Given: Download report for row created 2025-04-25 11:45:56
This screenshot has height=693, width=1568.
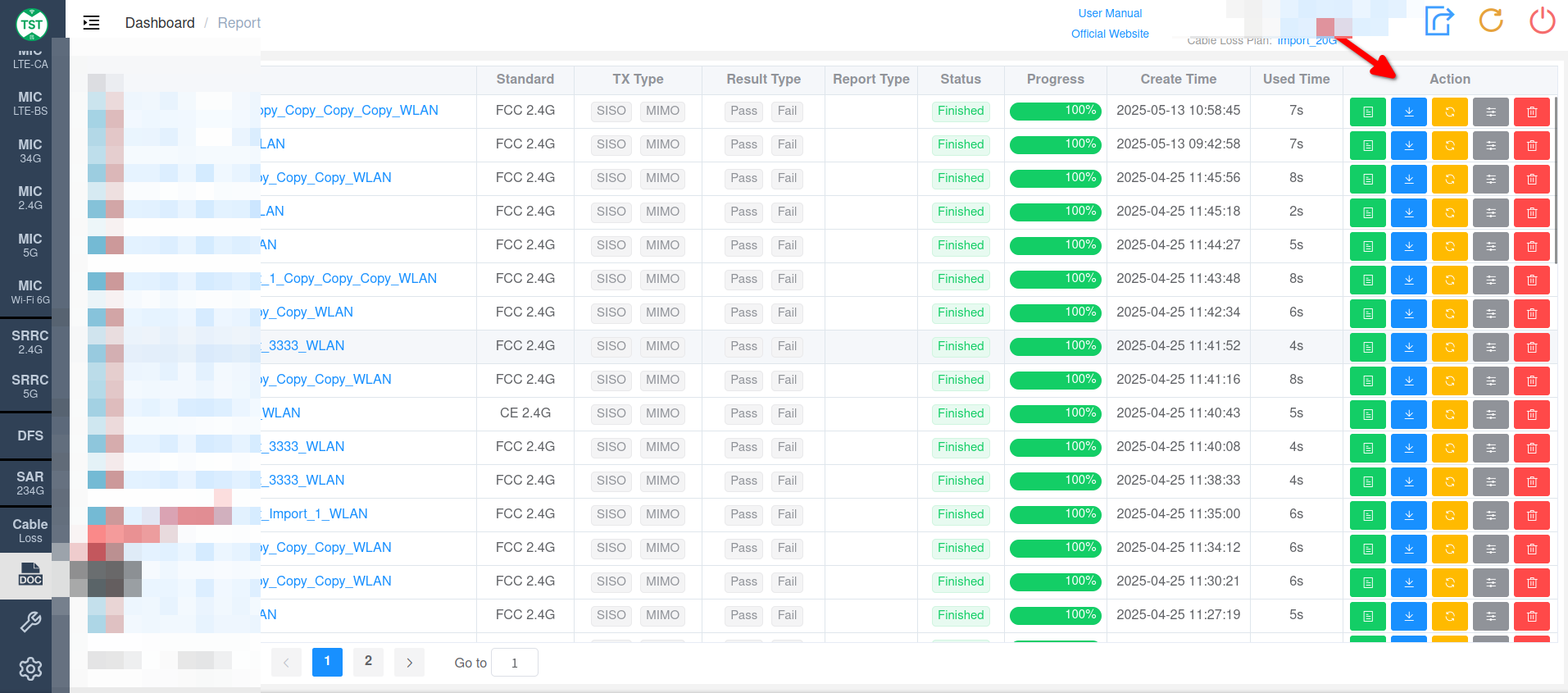Looking at the screenshot, I should pyautogui.click(x=1408, y=179).
